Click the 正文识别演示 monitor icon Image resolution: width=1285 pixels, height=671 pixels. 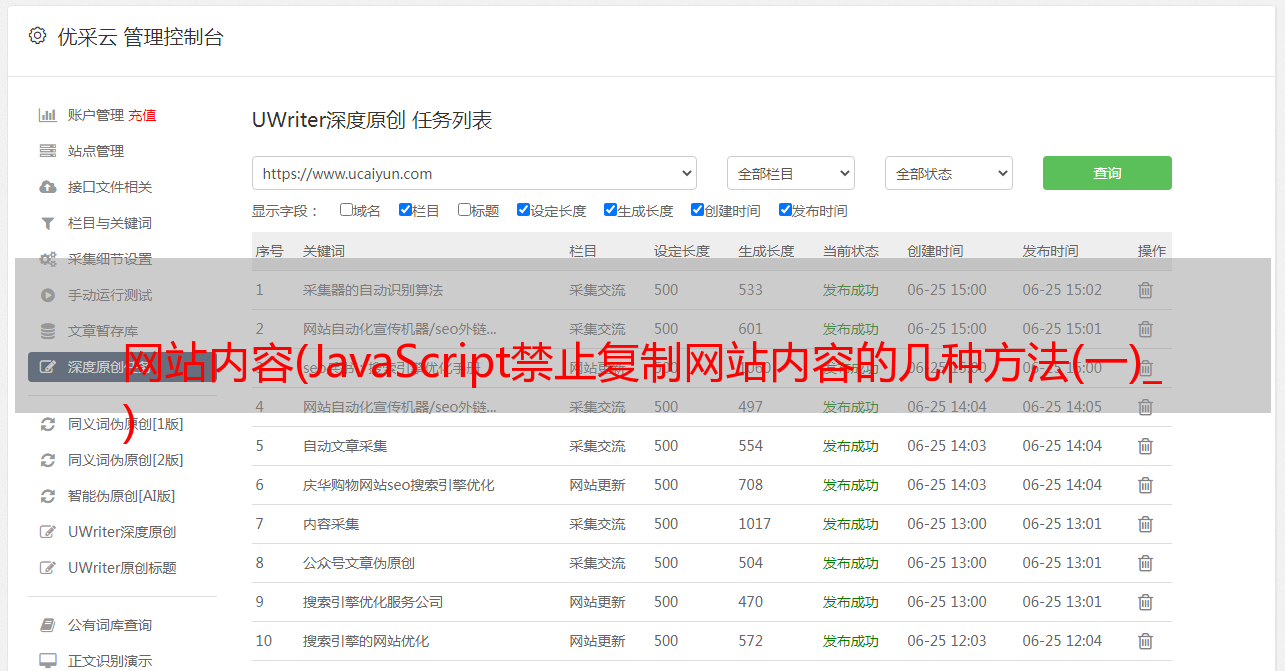pos(47,661)
